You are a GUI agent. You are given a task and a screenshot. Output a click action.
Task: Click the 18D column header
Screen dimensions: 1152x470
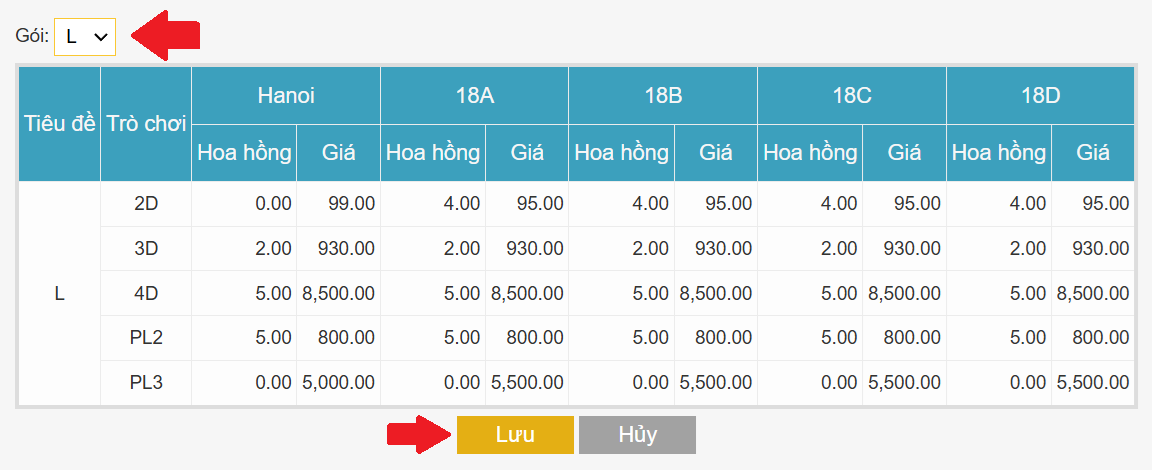click(1040, 96)
